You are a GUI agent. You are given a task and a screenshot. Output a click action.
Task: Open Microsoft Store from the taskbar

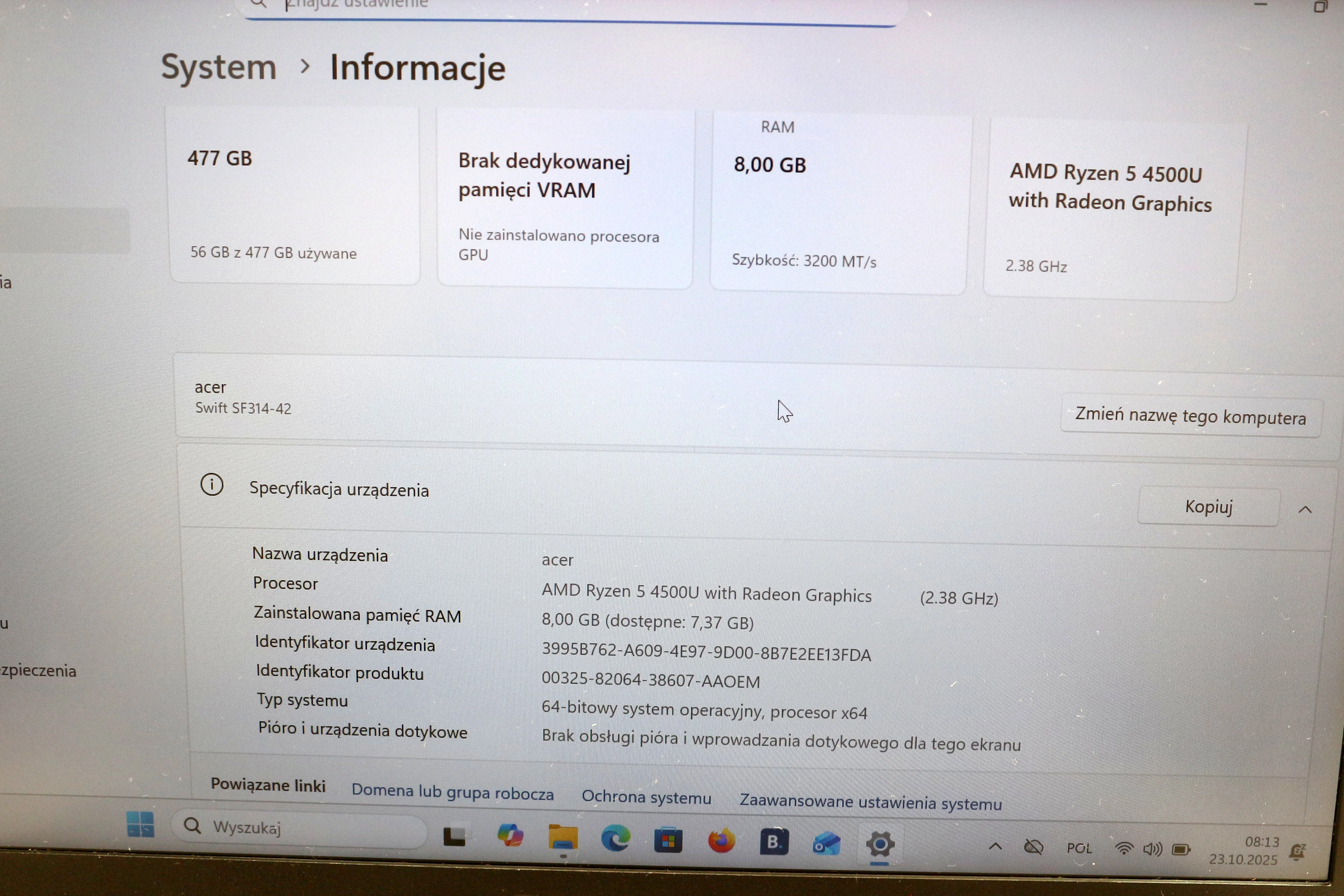(x=668, y=841)
